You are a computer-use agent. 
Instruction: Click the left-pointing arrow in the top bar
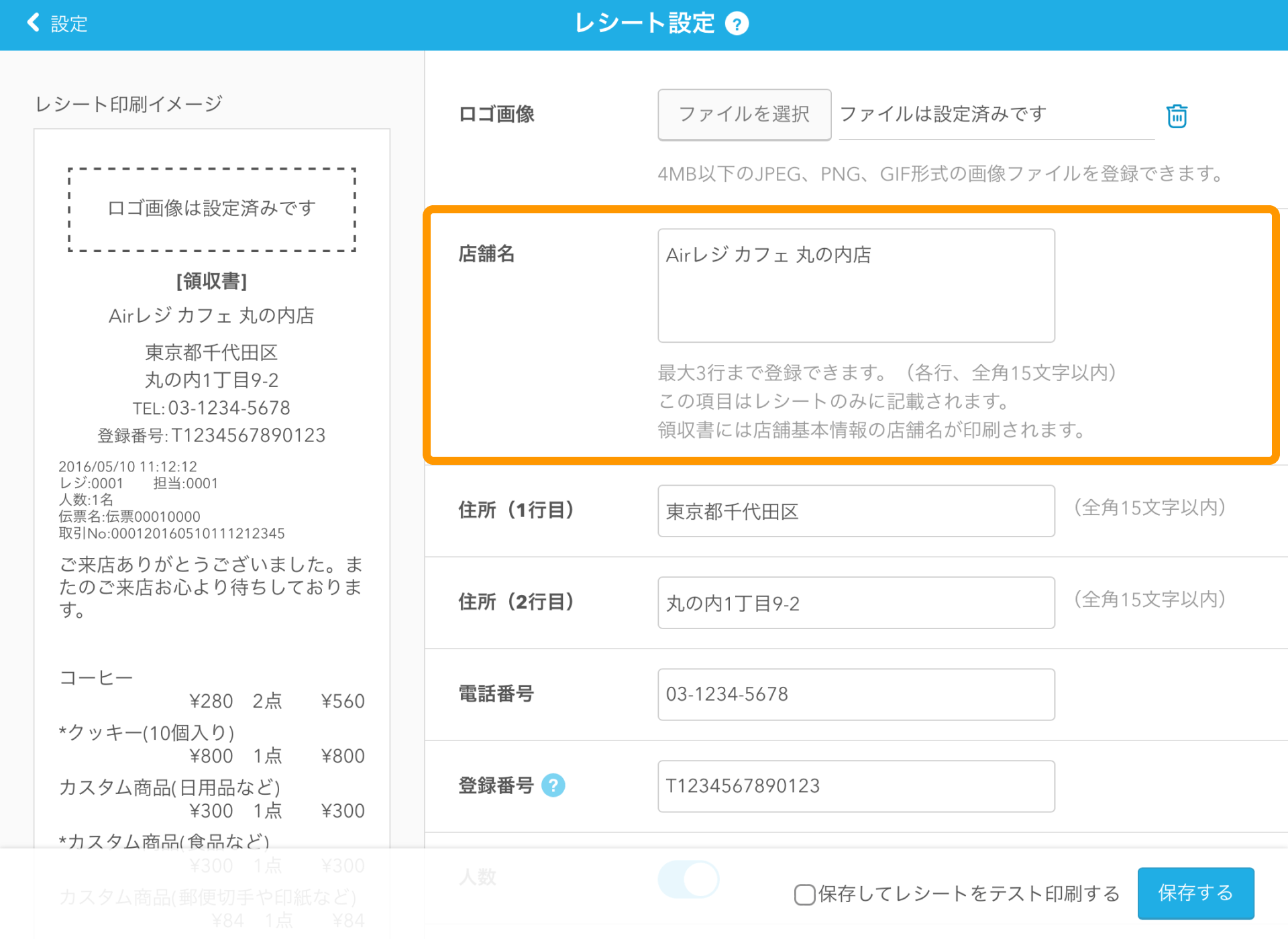coord(32,22)
